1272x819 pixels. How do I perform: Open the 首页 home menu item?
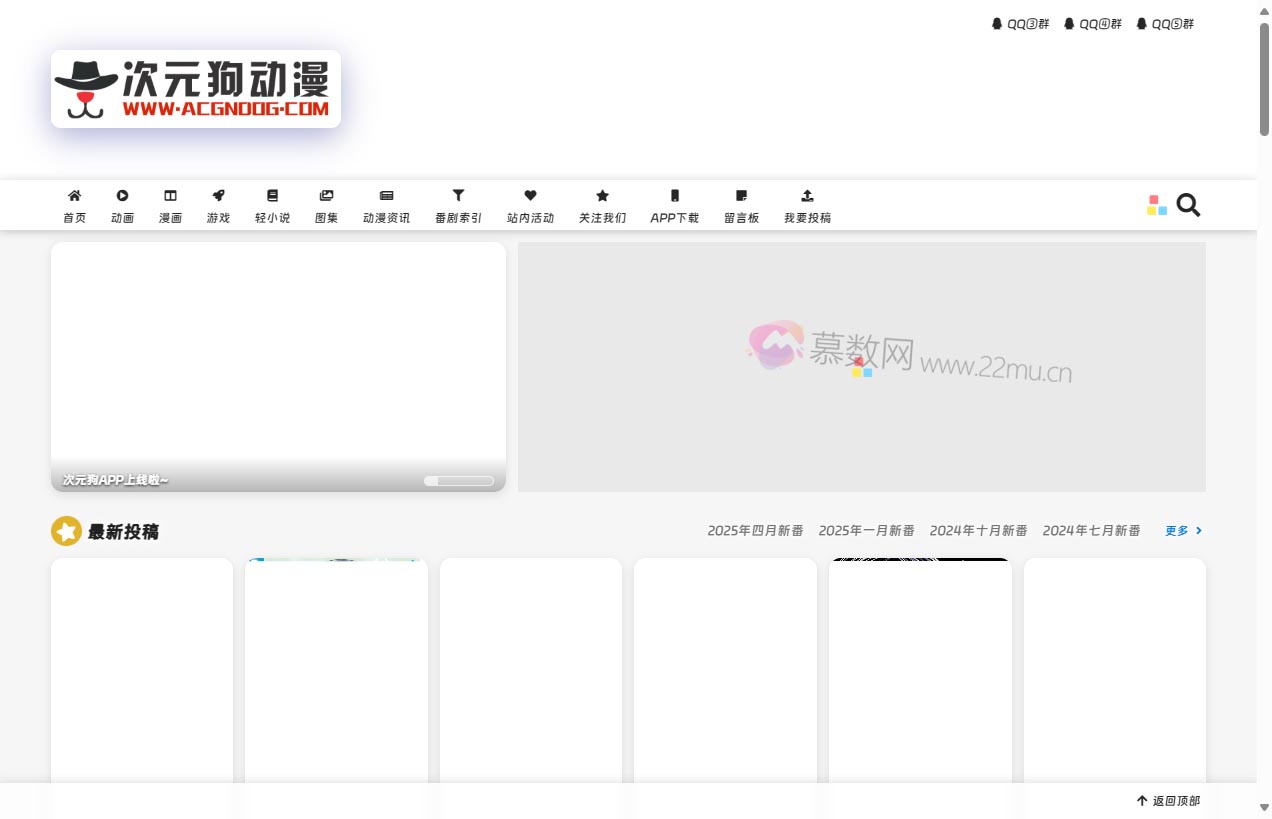(74, 205)
